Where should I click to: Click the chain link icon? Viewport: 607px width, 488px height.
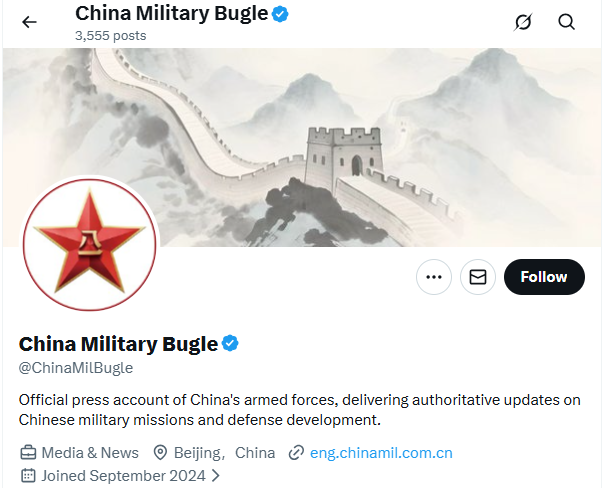point(296,452)
